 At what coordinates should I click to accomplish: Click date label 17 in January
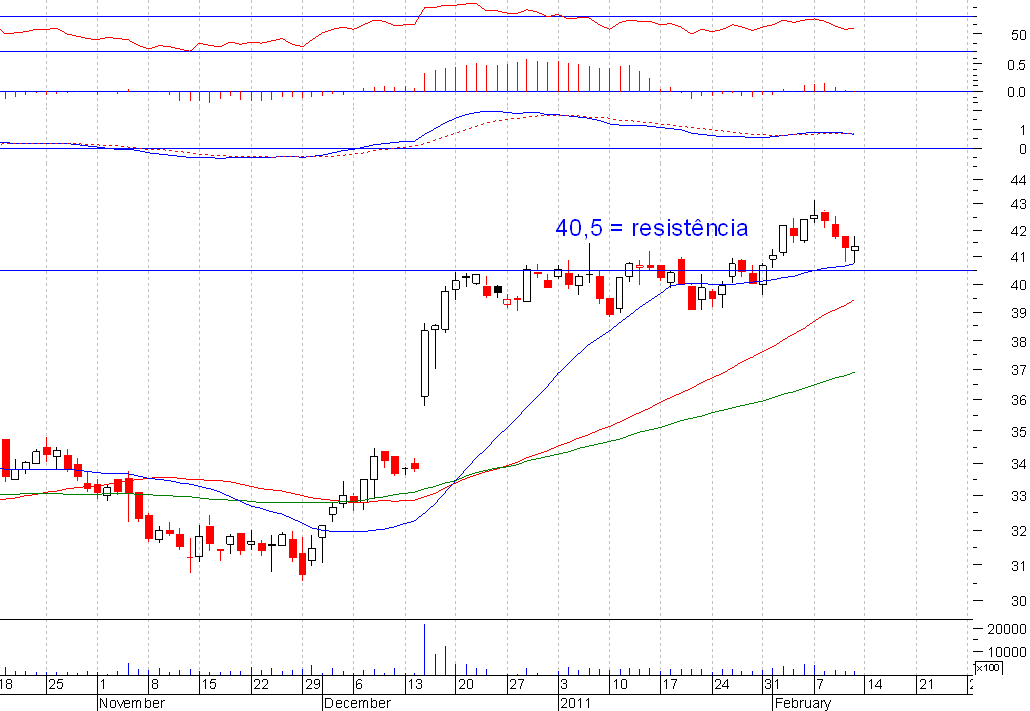tap(669, 684)
